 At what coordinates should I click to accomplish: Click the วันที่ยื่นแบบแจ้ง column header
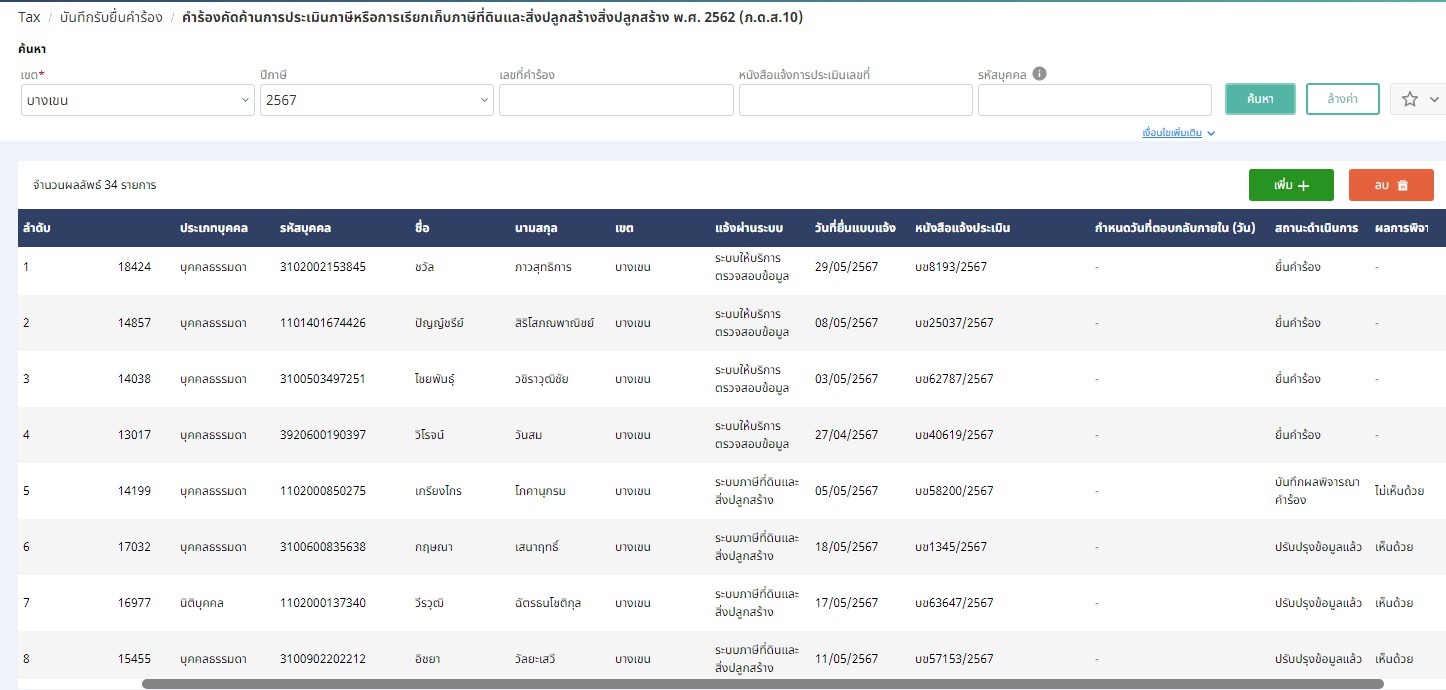[855, 228]
